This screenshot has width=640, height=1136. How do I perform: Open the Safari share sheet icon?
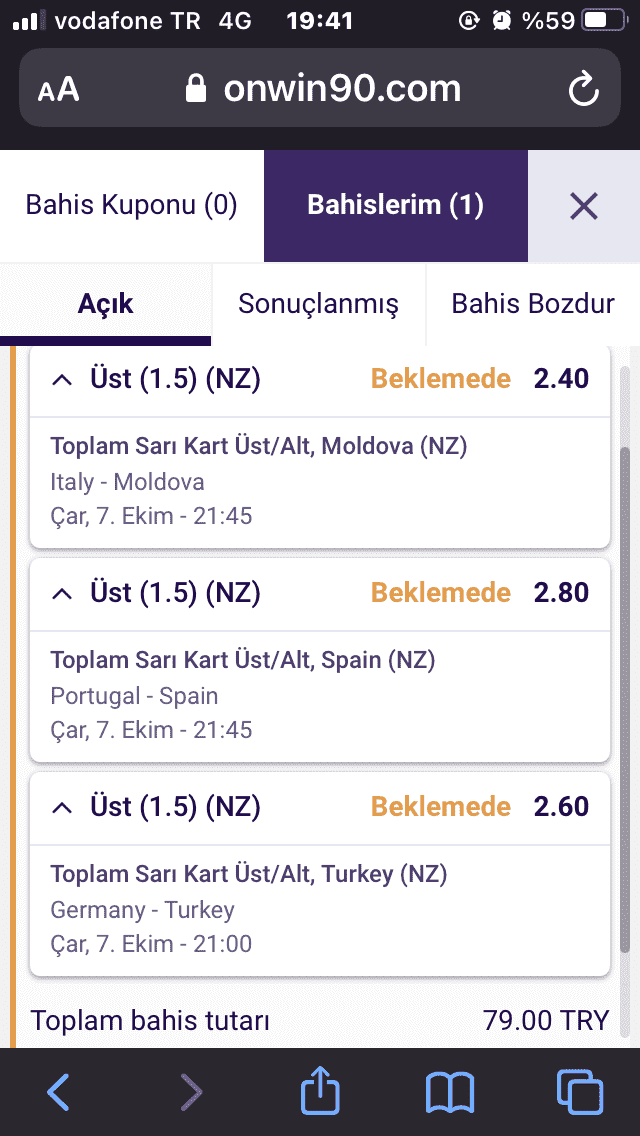320,1088
